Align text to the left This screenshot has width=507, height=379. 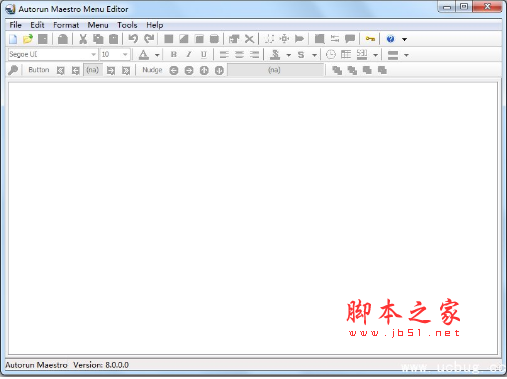pyautogui.click(x=224, y=54)
